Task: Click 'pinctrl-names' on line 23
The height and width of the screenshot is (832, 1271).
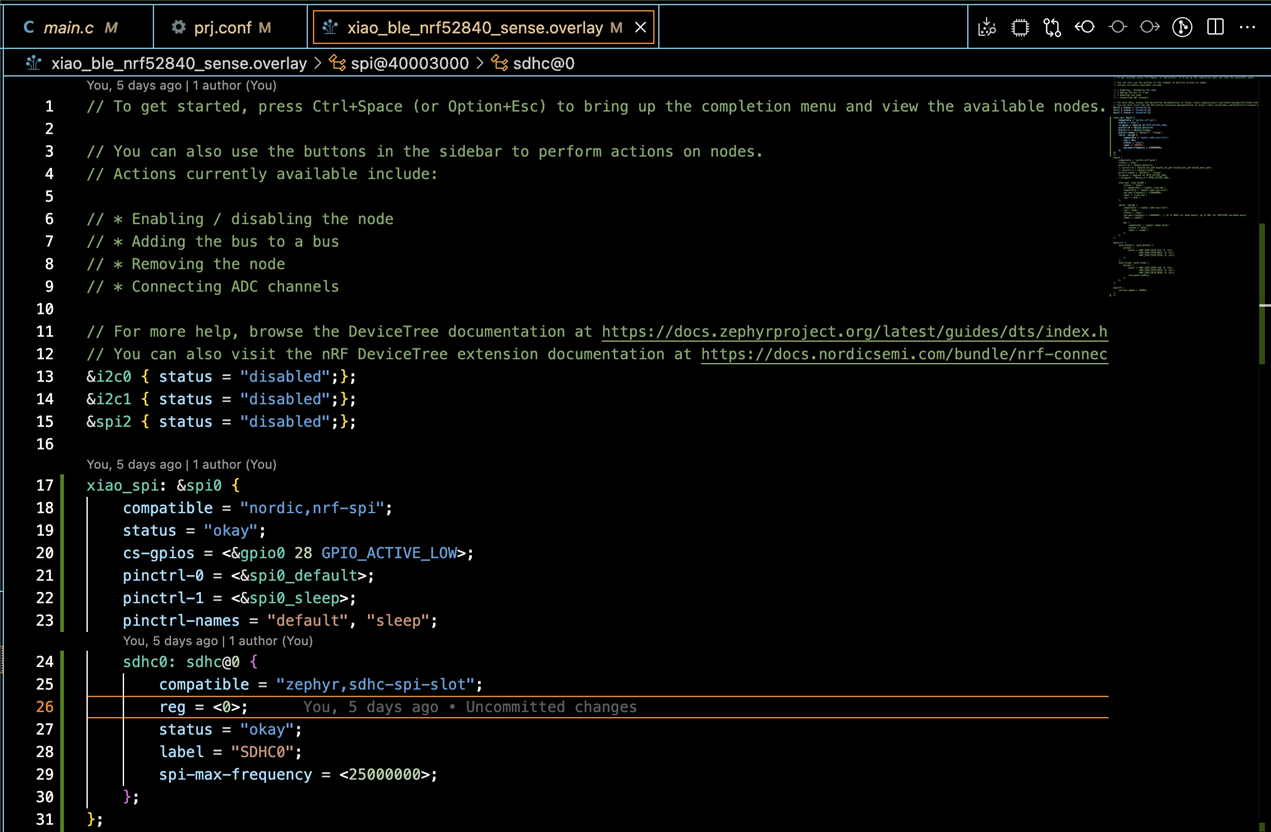Action: (x=182, y=620)
